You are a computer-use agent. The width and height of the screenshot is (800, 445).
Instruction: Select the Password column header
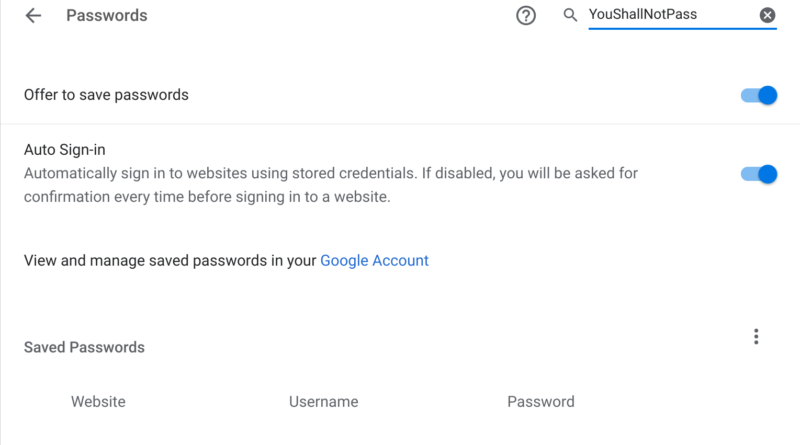coord(541,402)
